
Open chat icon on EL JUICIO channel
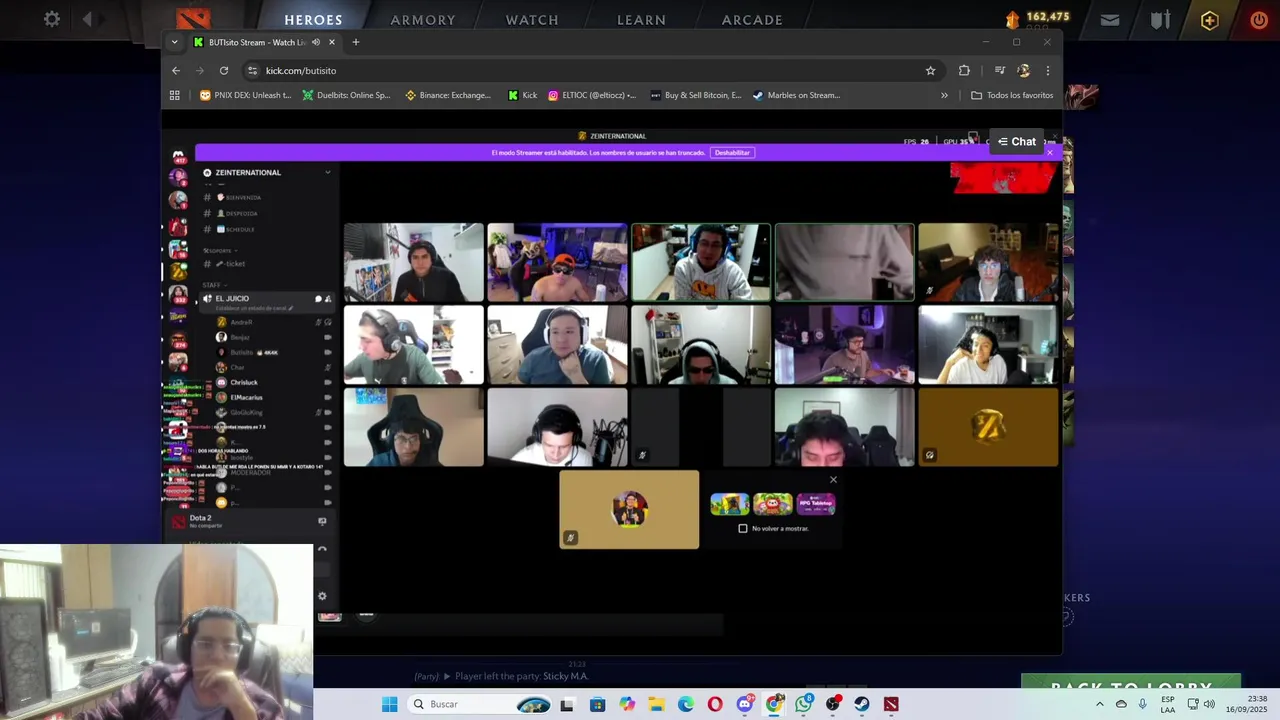pos(318,298)
